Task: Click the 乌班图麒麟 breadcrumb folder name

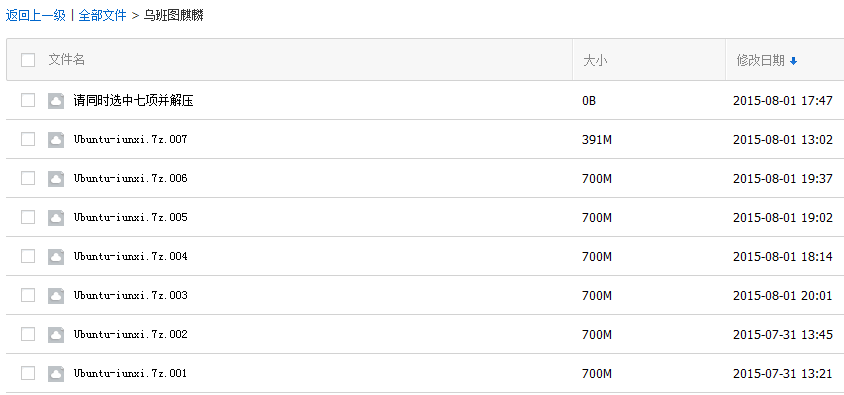Action: click(x=173, y=16)
